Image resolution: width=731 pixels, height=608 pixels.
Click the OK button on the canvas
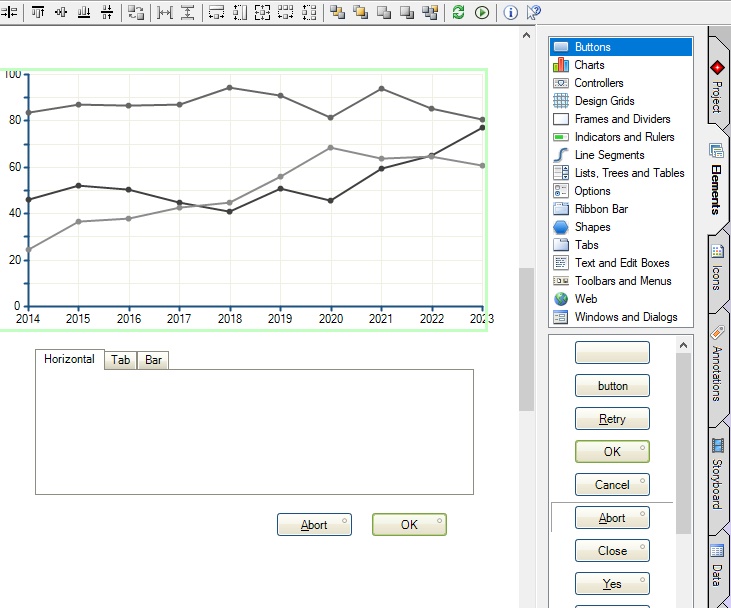tap(409, 525)
